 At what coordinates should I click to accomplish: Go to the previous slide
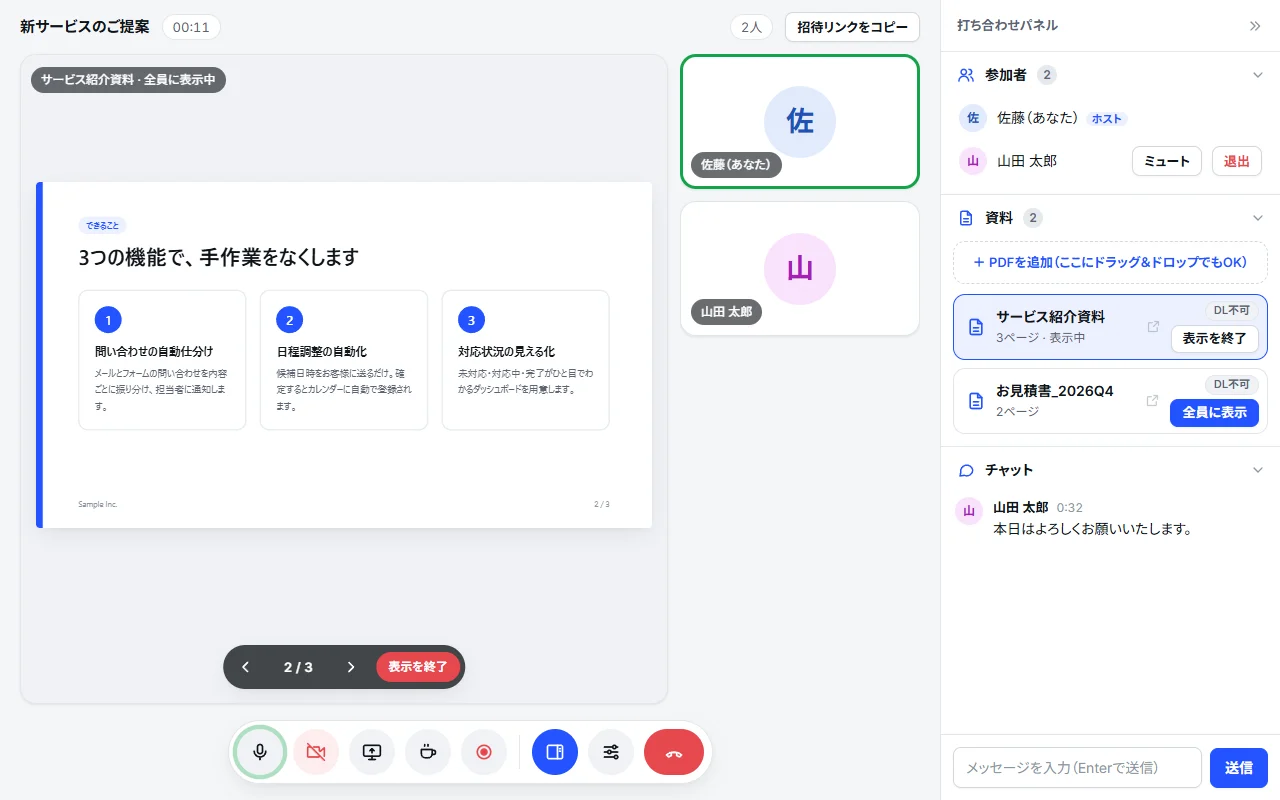pyautogui.click(x=246, y=667)
